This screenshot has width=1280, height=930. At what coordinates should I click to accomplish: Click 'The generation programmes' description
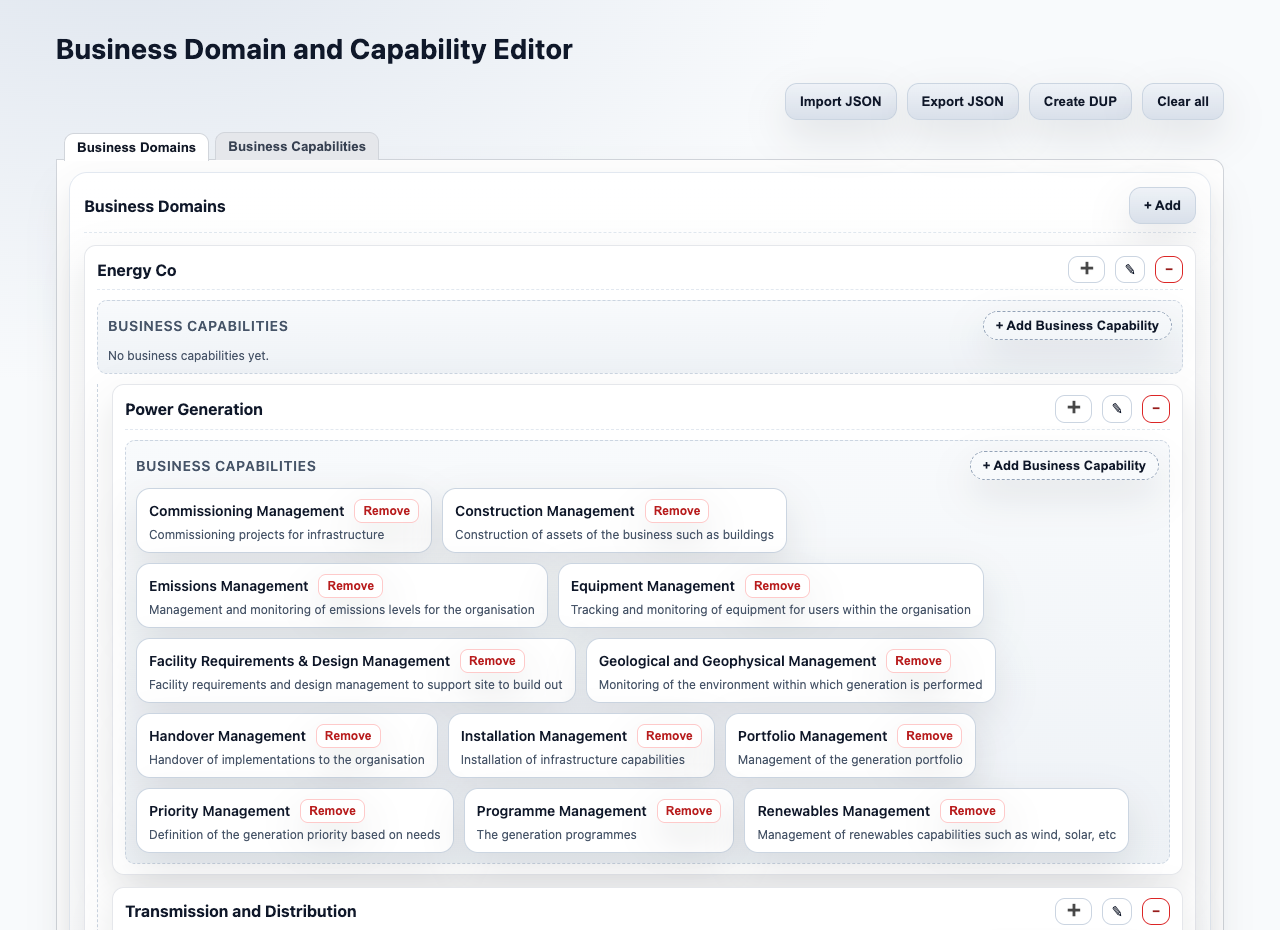(557, 835)
